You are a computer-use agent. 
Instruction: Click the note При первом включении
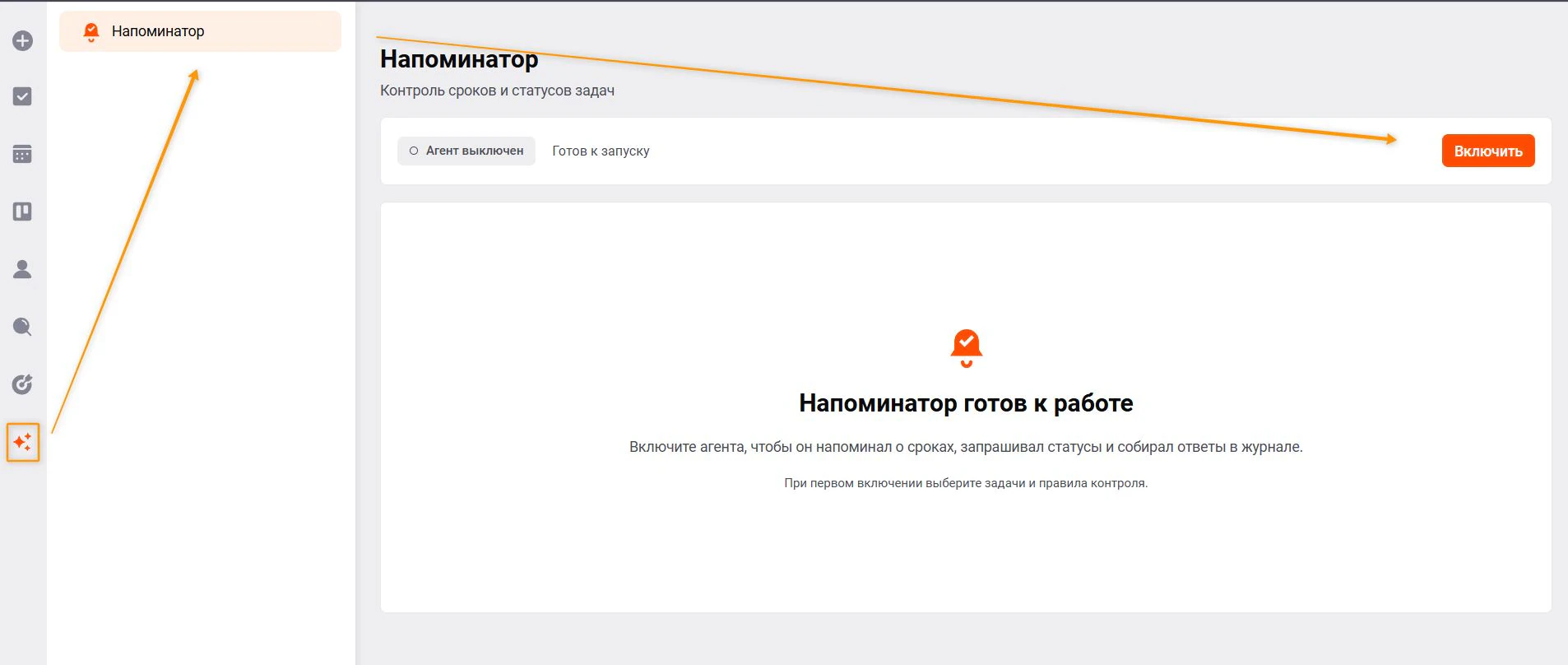(966, 483)
